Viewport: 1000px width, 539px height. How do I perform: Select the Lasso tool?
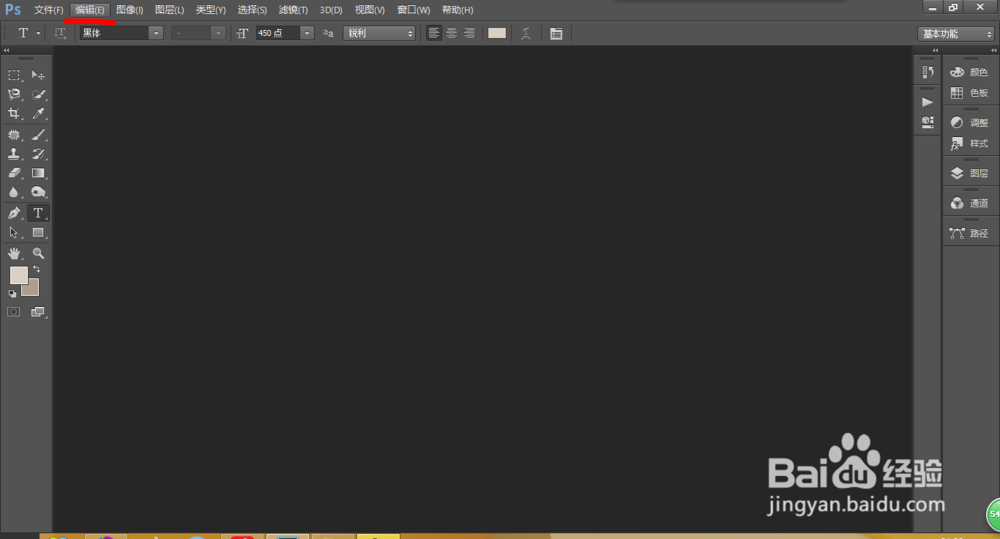pyautogui.click(x=13, y=94)
